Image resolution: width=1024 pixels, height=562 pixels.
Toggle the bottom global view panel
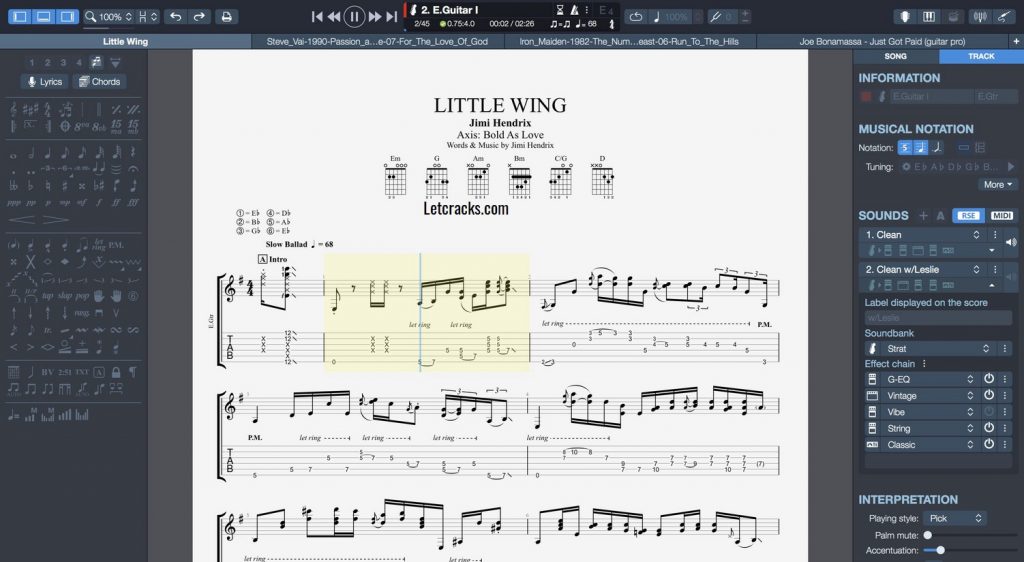coord(43,16)
